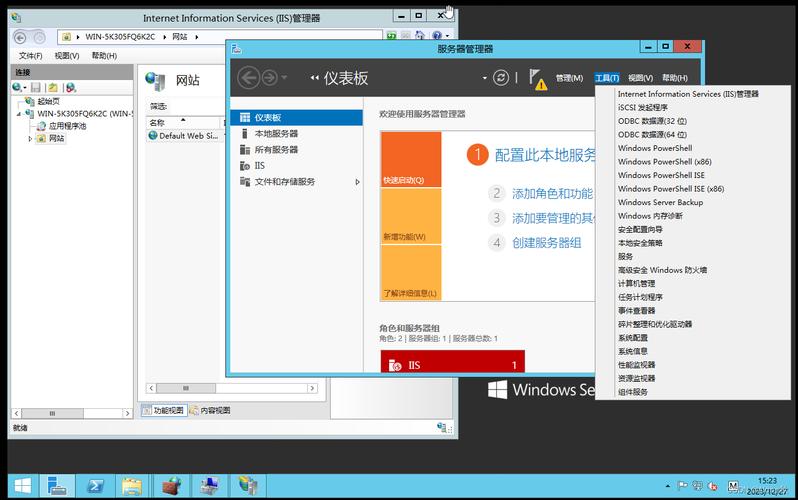This screenshot has width=798, height=500.
Task: Collapse the WIN-5K305FQ6K2C server tree node
Action: [19, 114]
